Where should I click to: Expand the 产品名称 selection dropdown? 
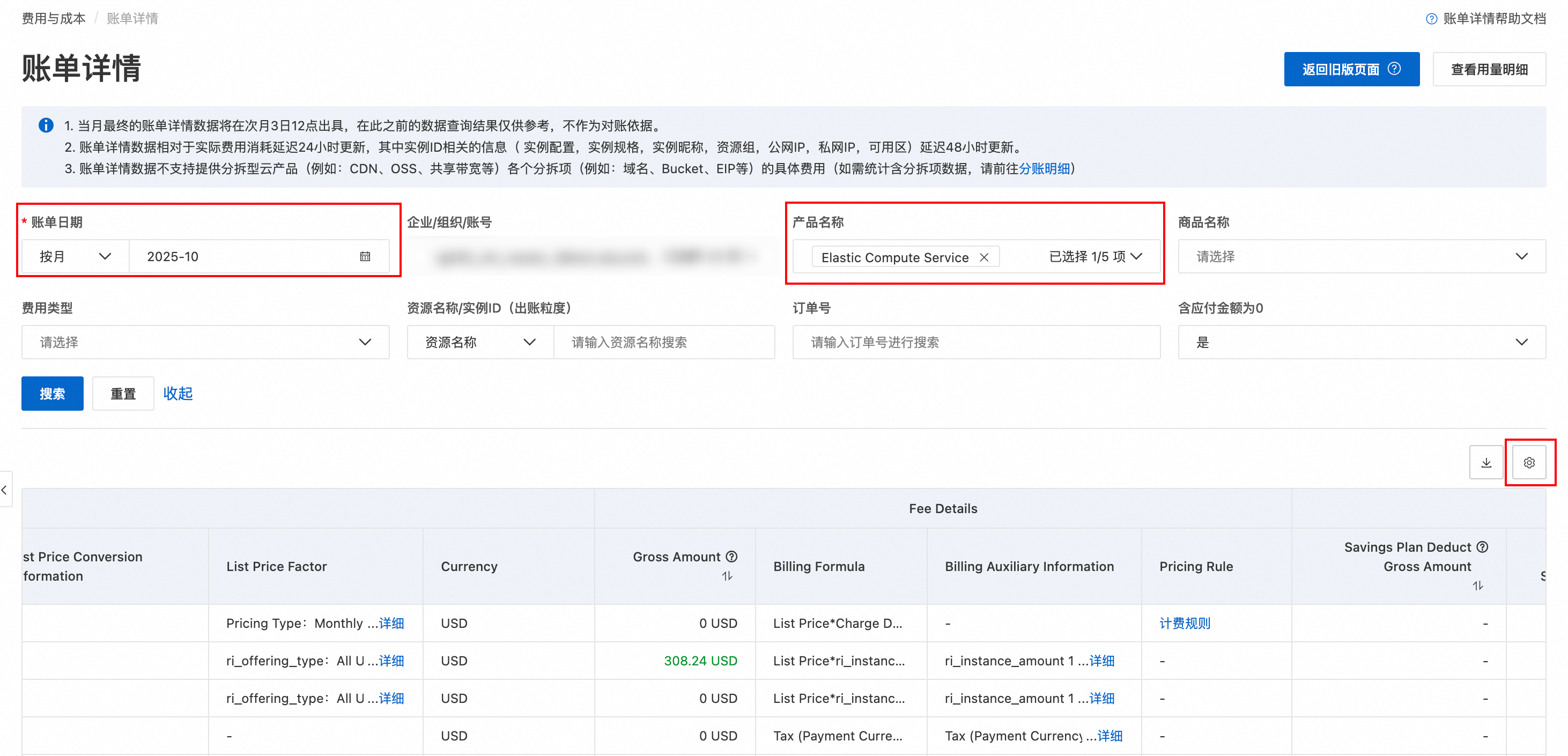(1136, 257)
